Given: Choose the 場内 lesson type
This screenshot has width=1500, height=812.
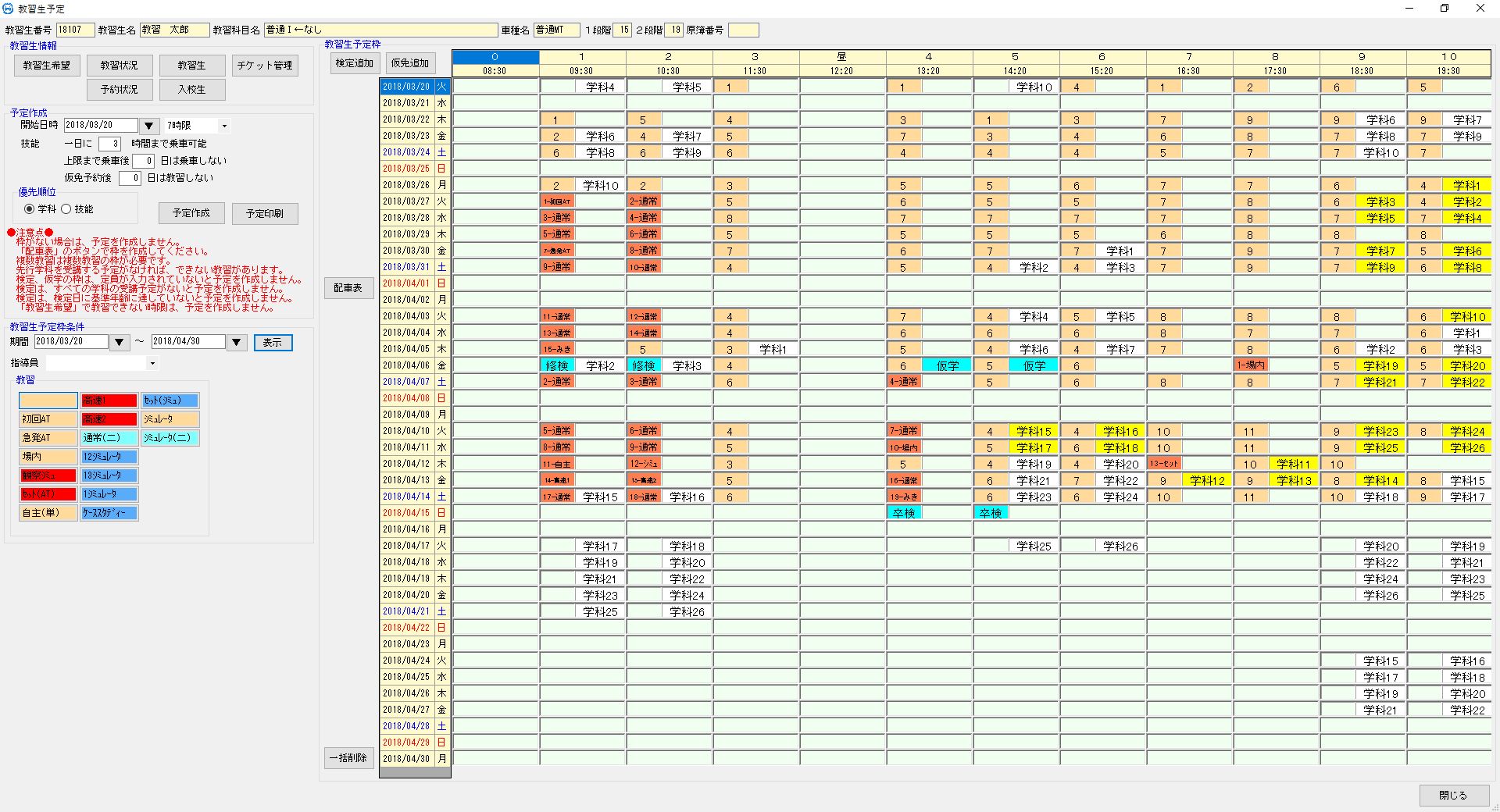Looking at the screenshot, I should (48, 457).
